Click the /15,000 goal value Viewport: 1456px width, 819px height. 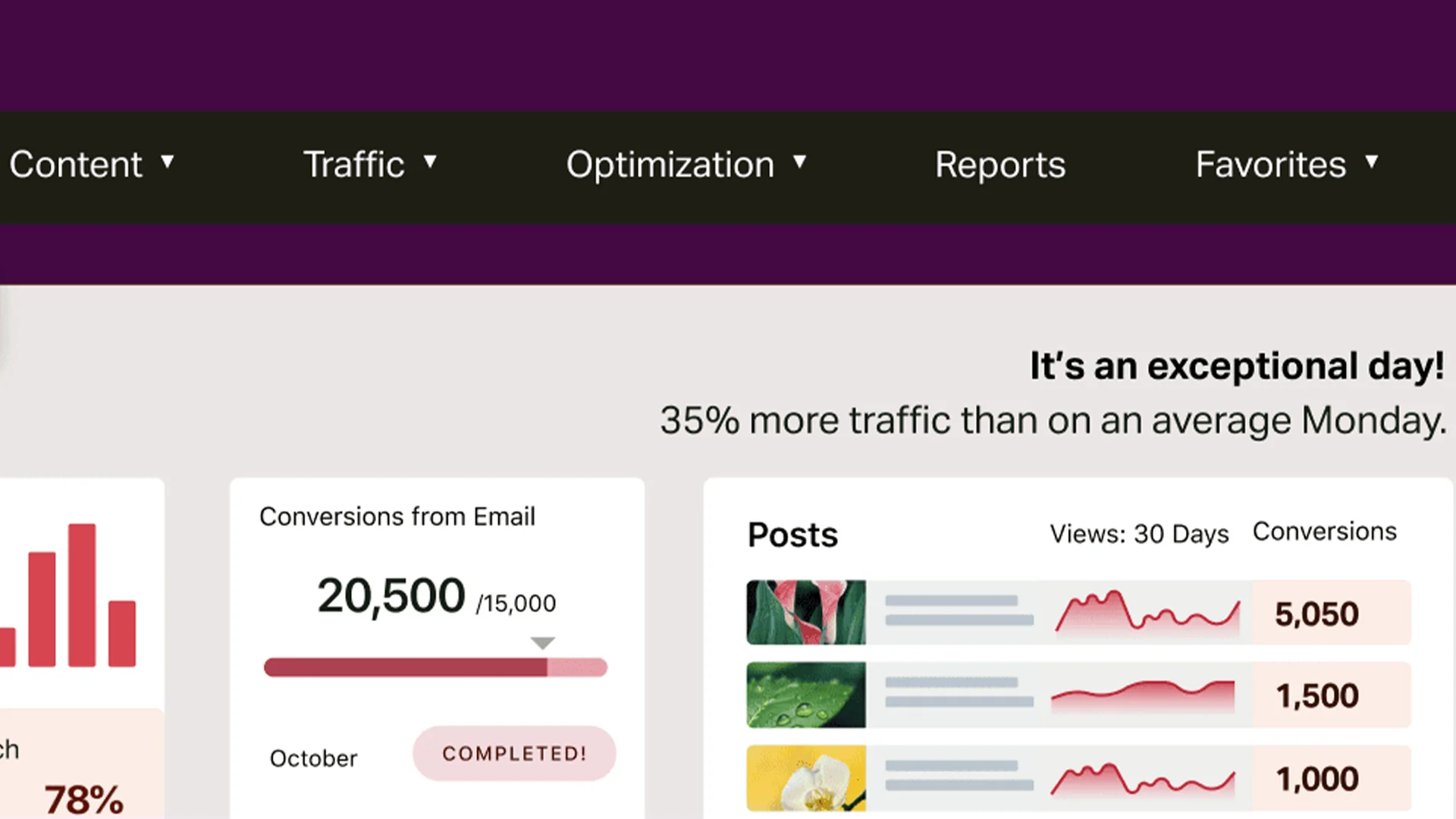click(x=516, y=604)
